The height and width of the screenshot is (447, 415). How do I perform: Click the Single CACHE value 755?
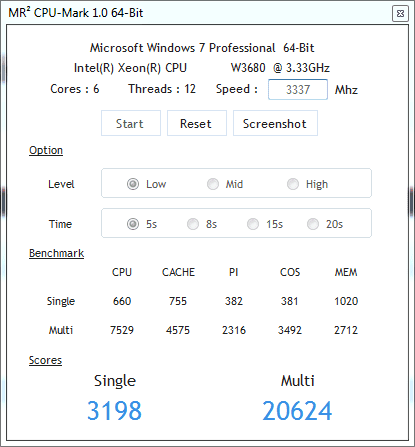178,301
